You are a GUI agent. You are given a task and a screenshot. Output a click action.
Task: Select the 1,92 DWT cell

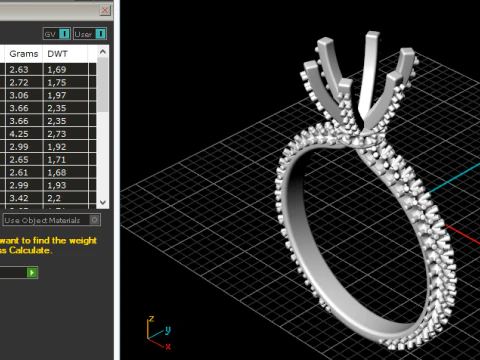click(x=66, y=147)
